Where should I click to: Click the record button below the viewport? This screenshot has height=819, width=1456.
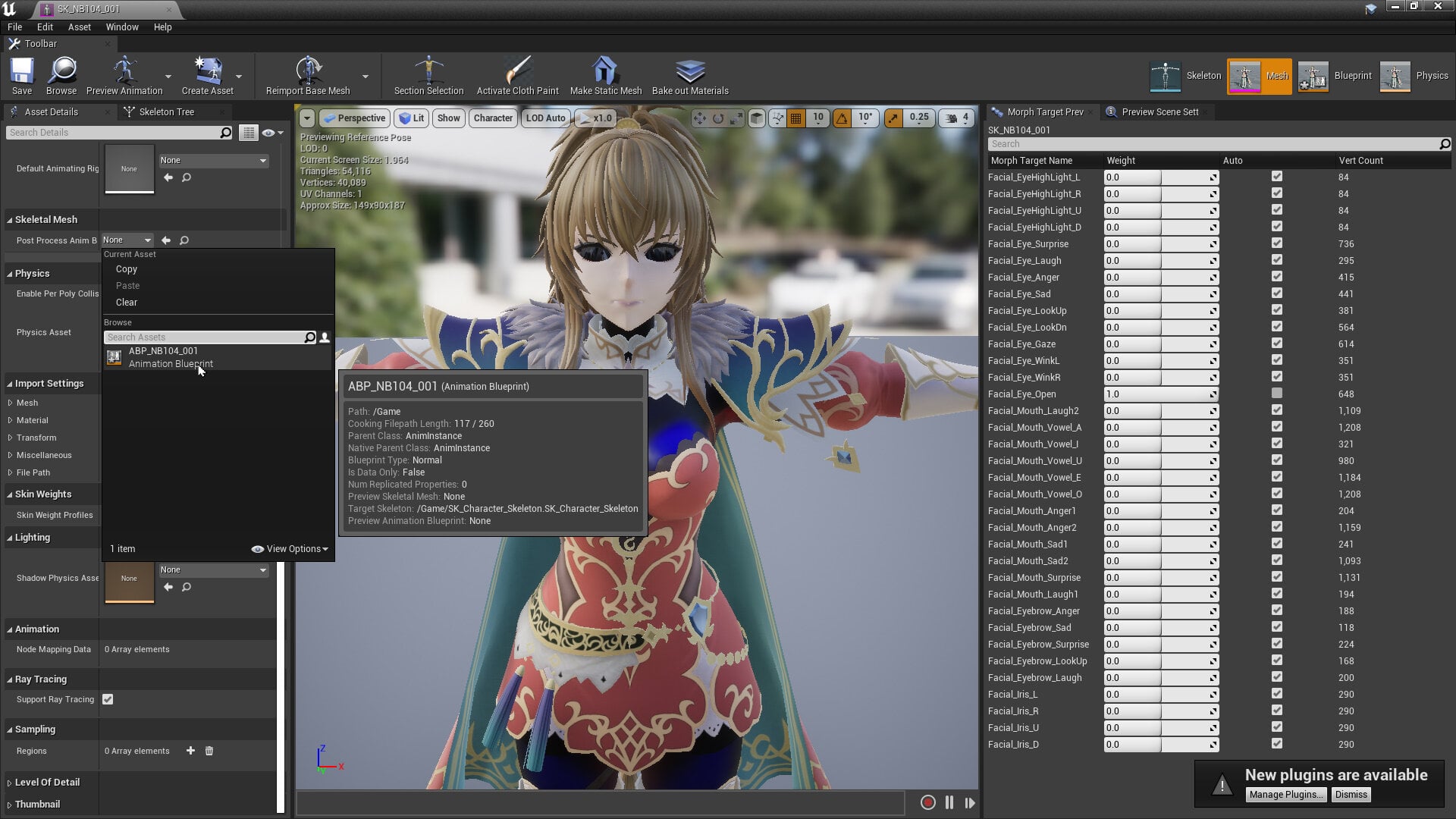tap(927, 802)
